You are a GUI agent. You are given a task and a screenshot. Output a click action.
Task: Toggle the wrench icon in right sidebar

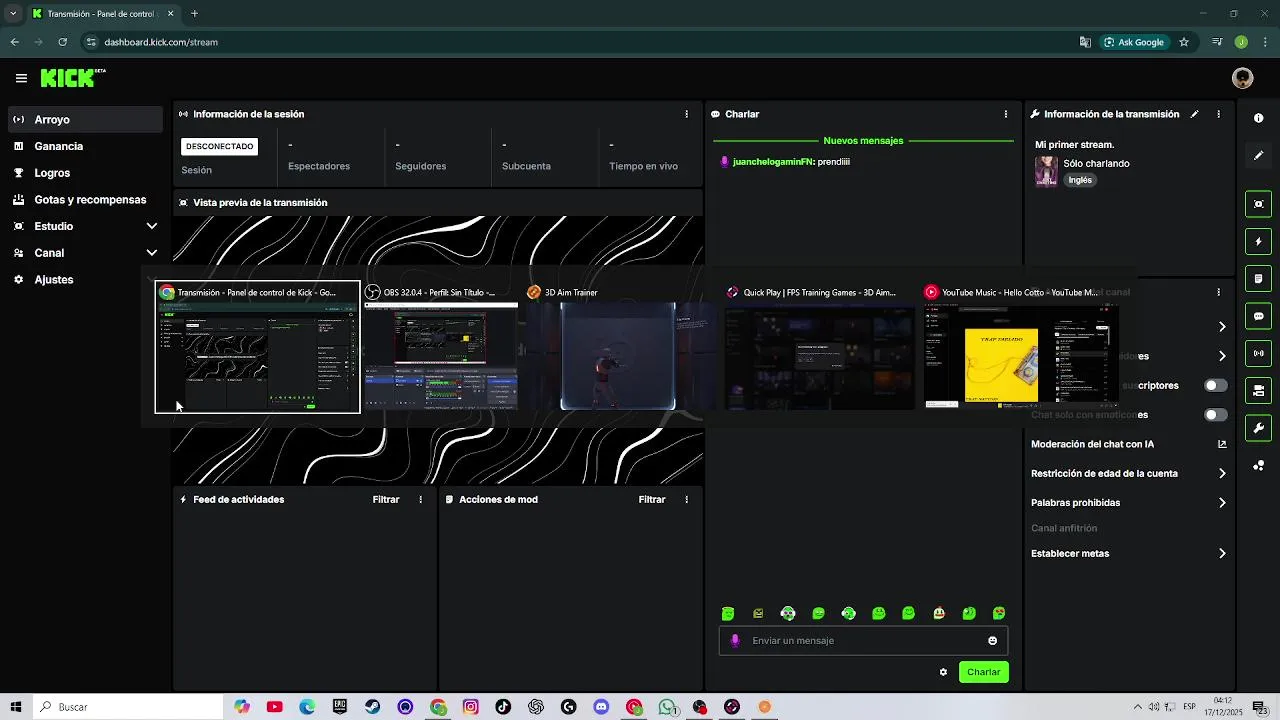tap(1258, 428)
